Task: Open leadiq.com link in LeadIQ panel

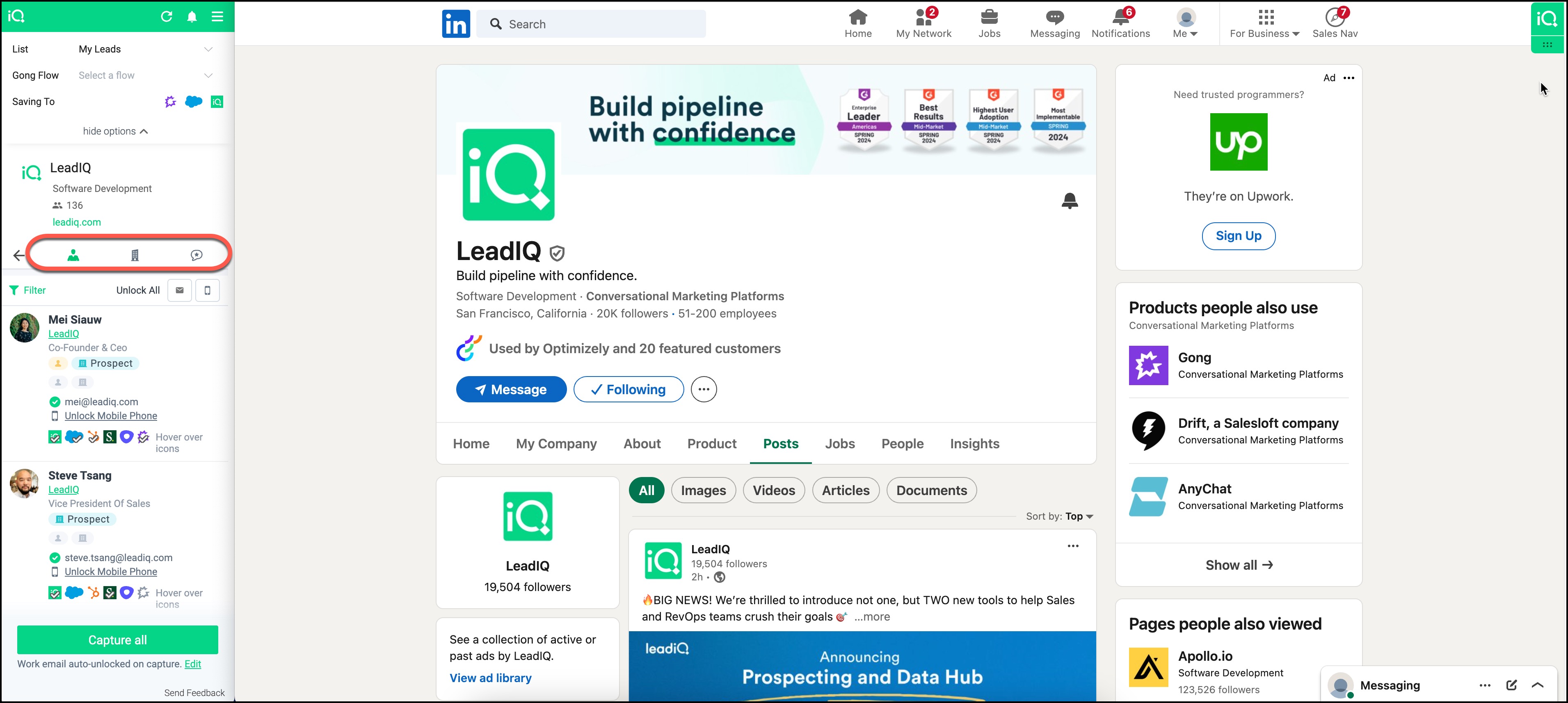Action: 77,222
